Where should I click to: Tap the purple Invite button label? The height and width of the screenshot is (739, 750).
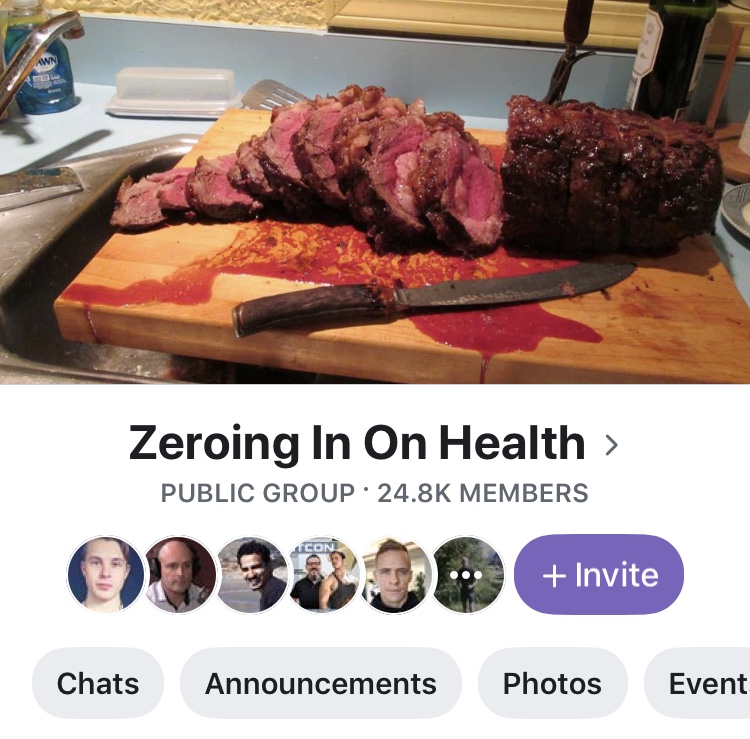click(617, 575)
